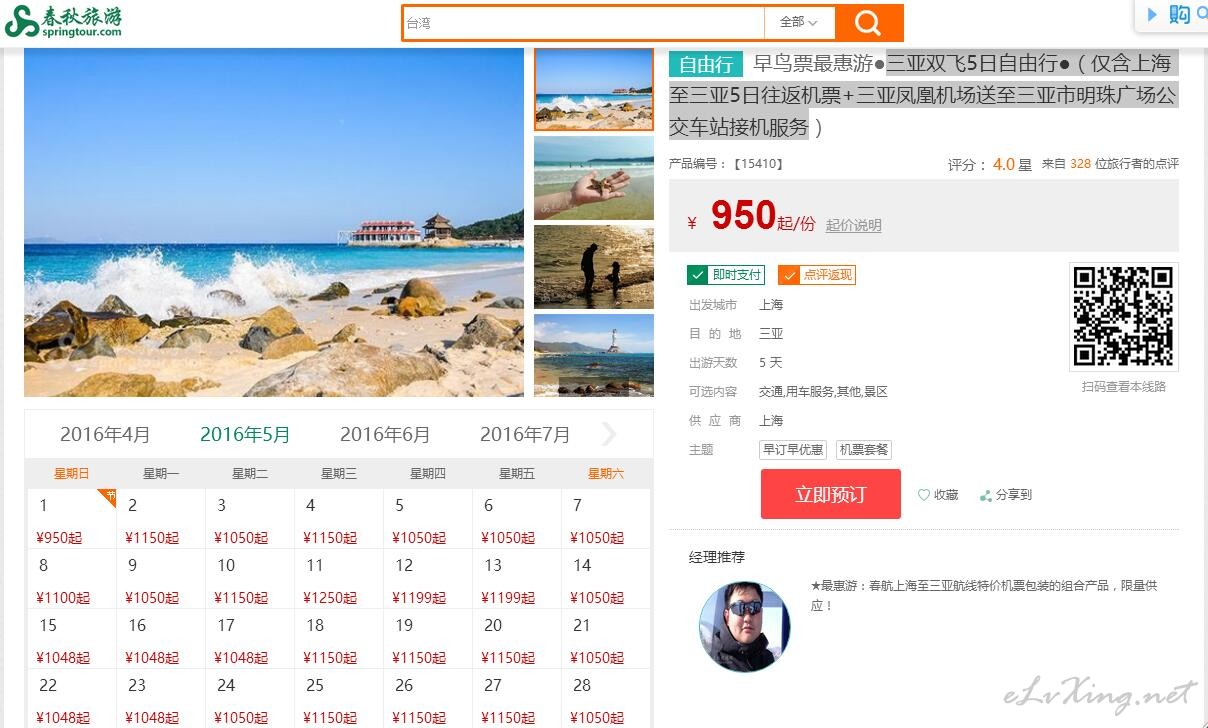This screenshot has height=728, width=1208.
Task: Click the QR code image
Action: tap(1123, 316)
